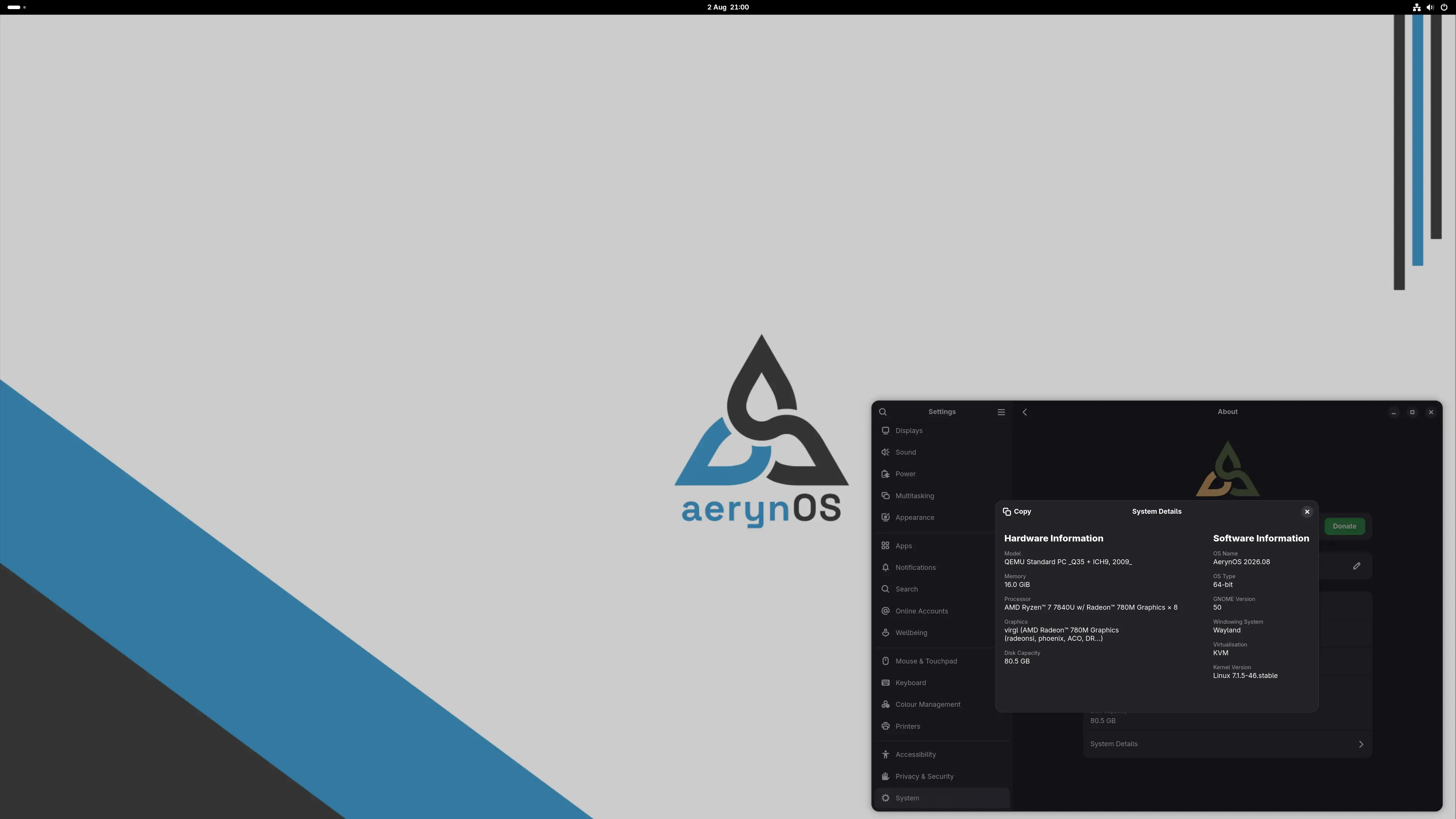Image resolution: width=1456 pixels, height=819 pixels.
Task: Click the volume icon in top bar
Action: tap(1430, 7)
